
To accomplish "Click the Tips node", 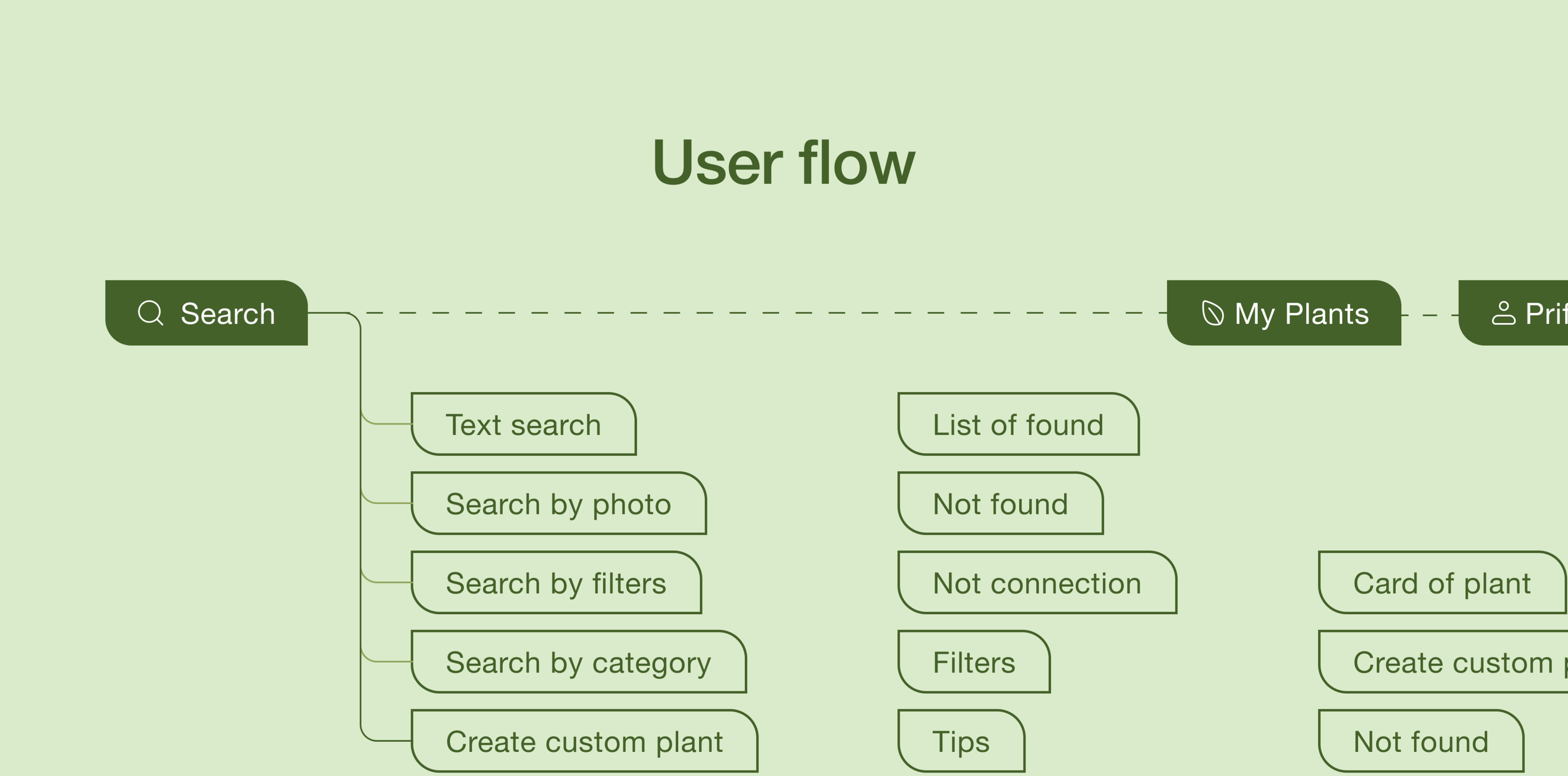I will click(x=961, y=741).
